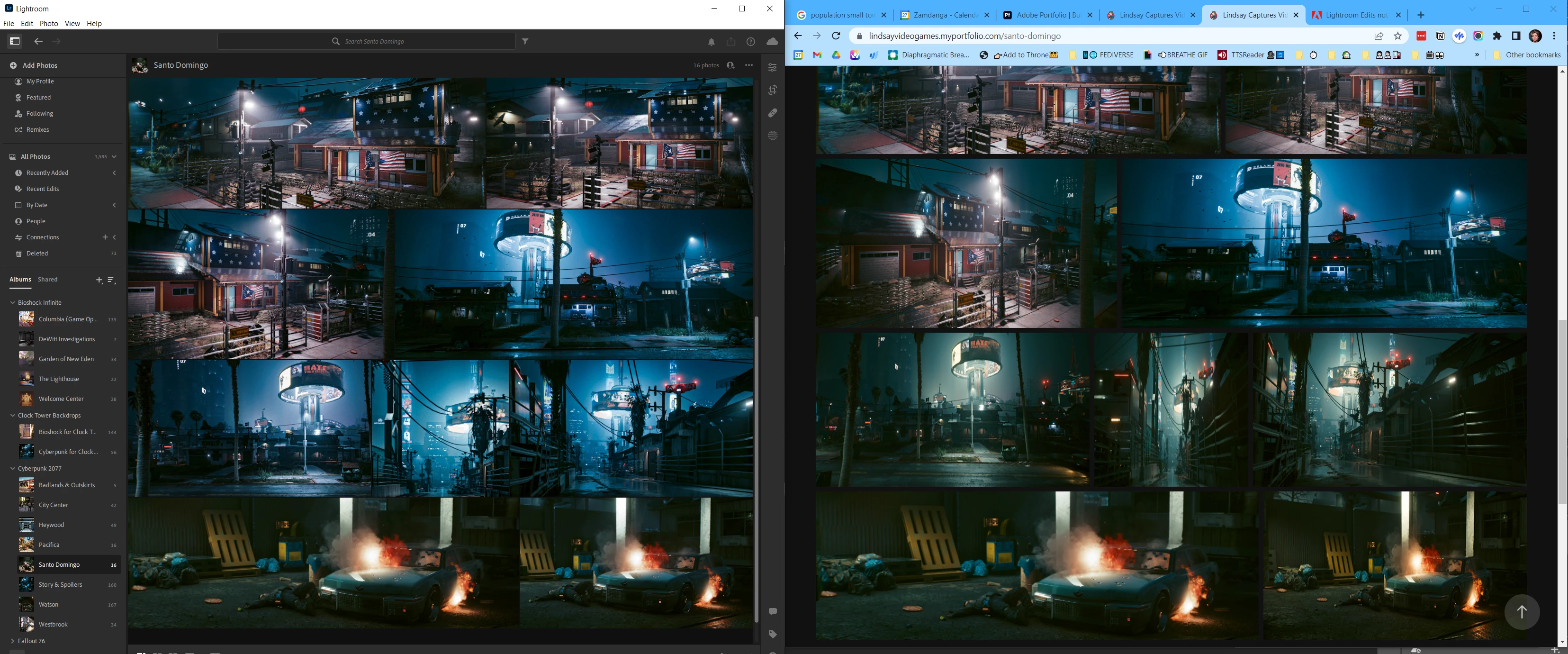Viewport: 1568px width, 654px height.
Task: Collapse the Bioshock Infinite album folder
Action: (13, 303)
